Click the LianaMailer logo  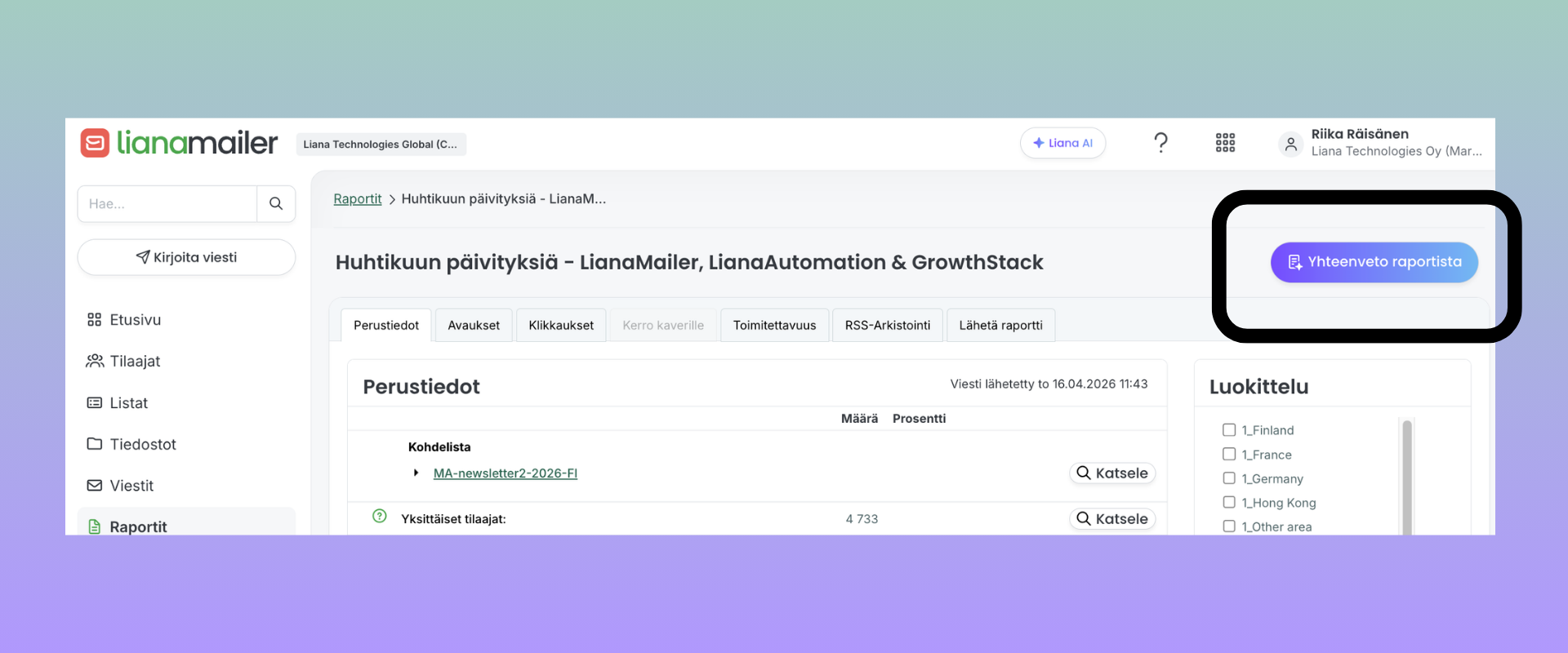tap(179, 143)
